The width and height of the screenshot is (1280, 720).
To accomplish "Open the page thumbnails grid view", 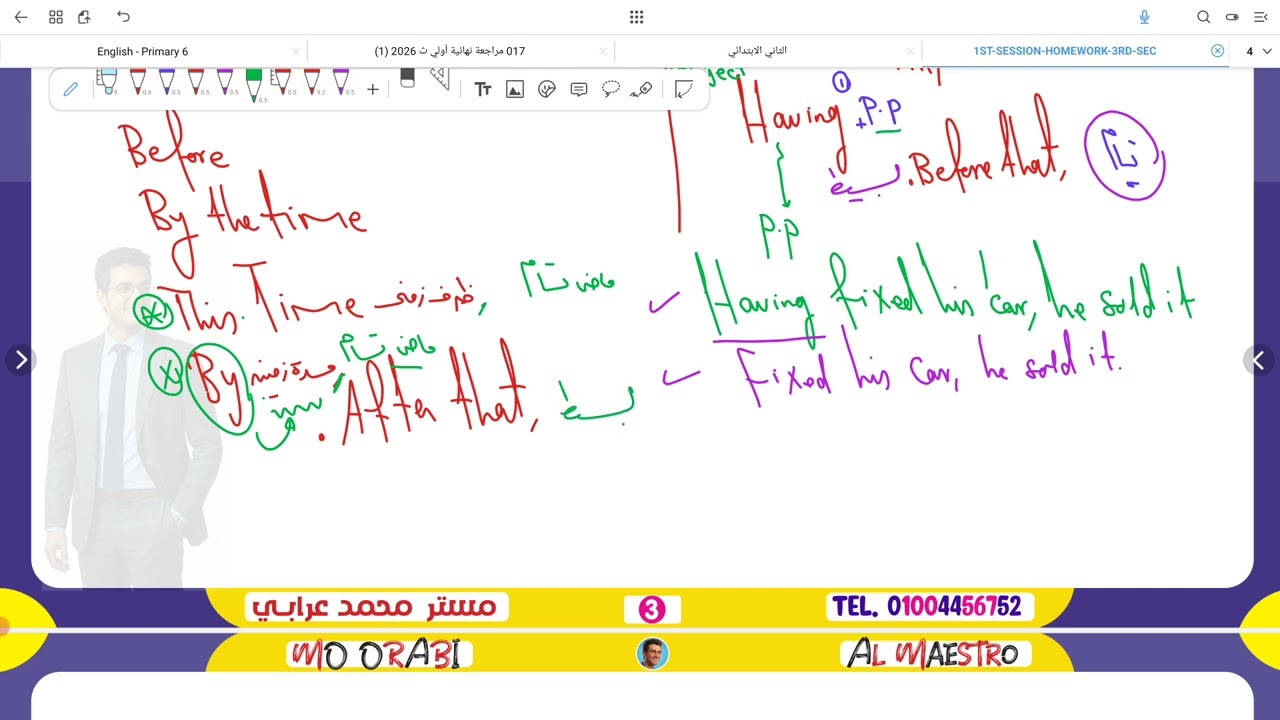I will (x=56, y=17).
